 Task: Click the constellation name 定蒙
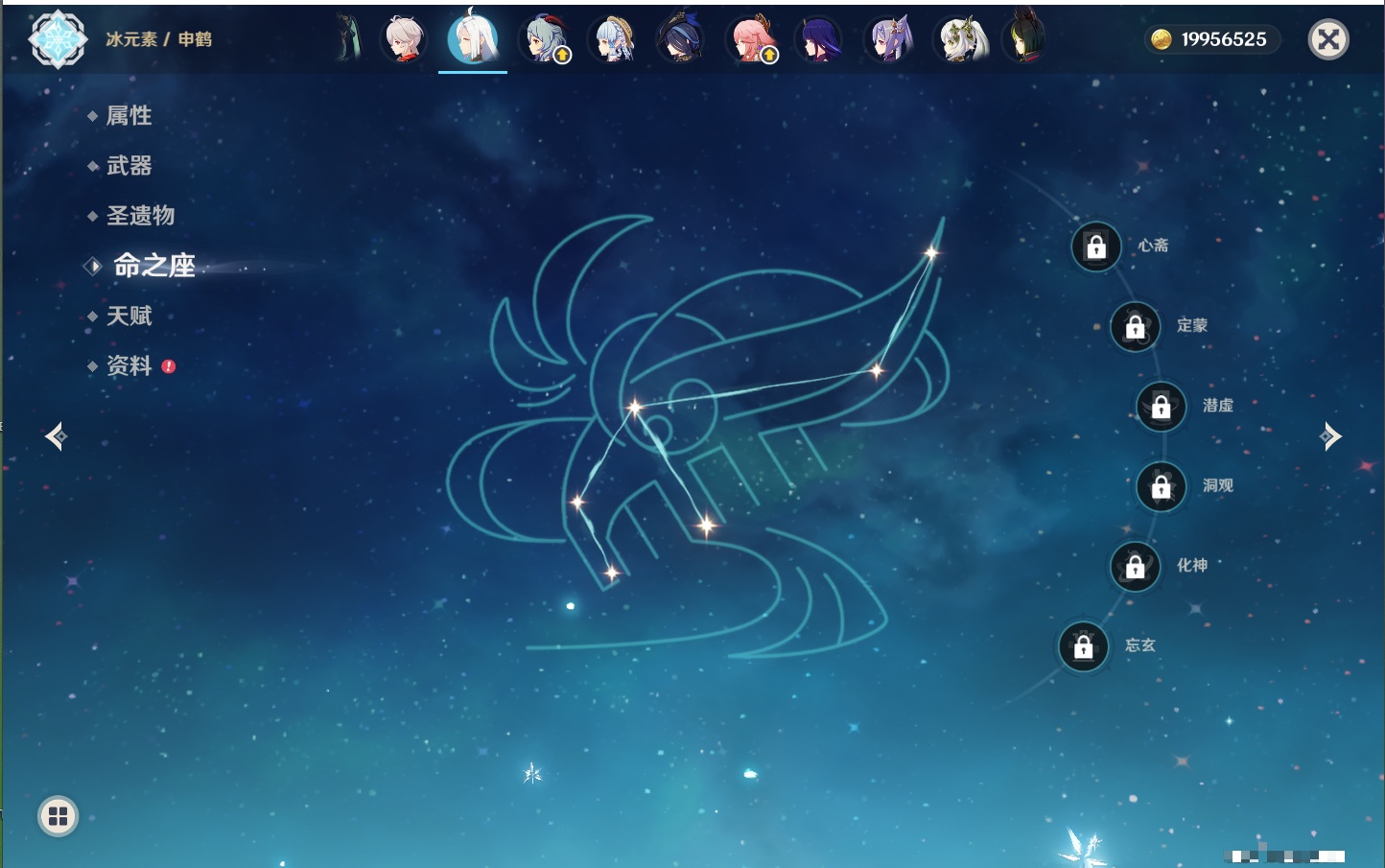[1192, 325]
